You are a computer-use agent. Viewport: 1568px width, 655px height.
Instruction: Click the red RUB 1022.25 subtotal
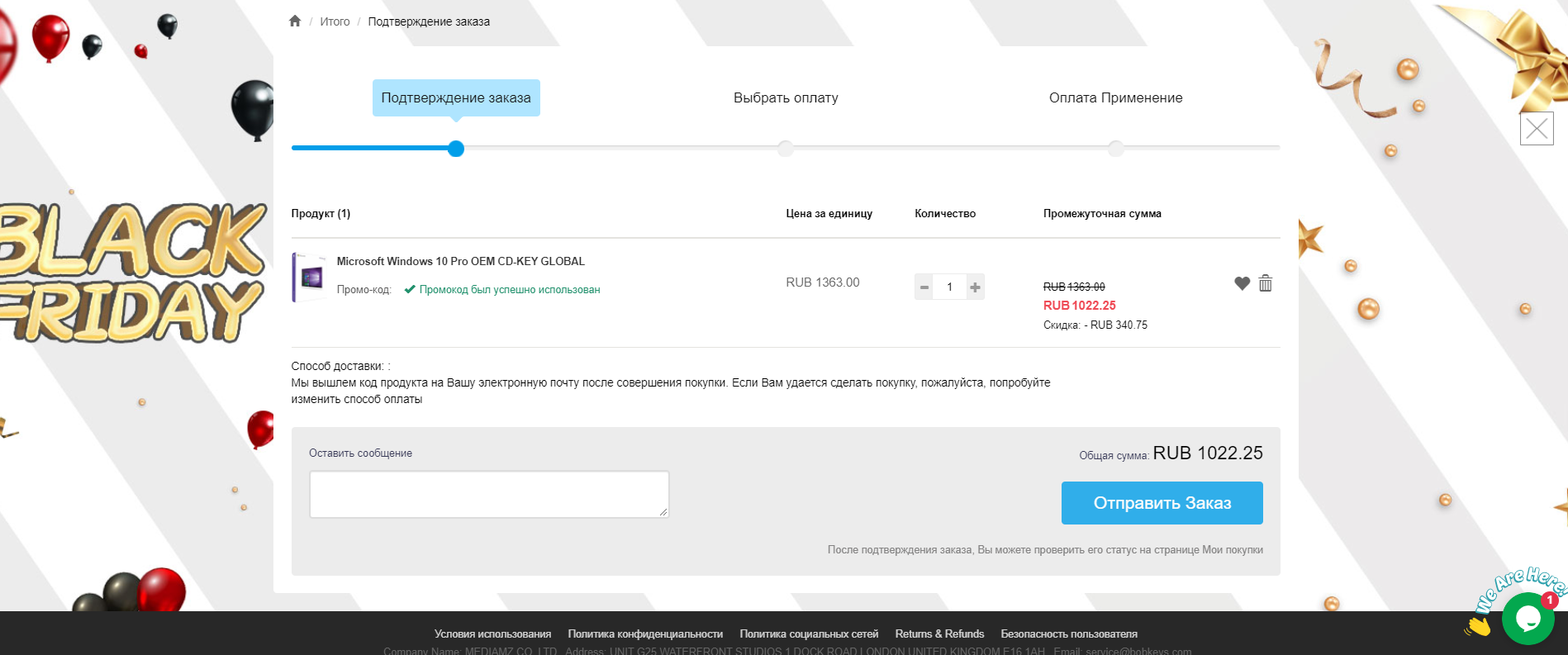(1080, 306)
